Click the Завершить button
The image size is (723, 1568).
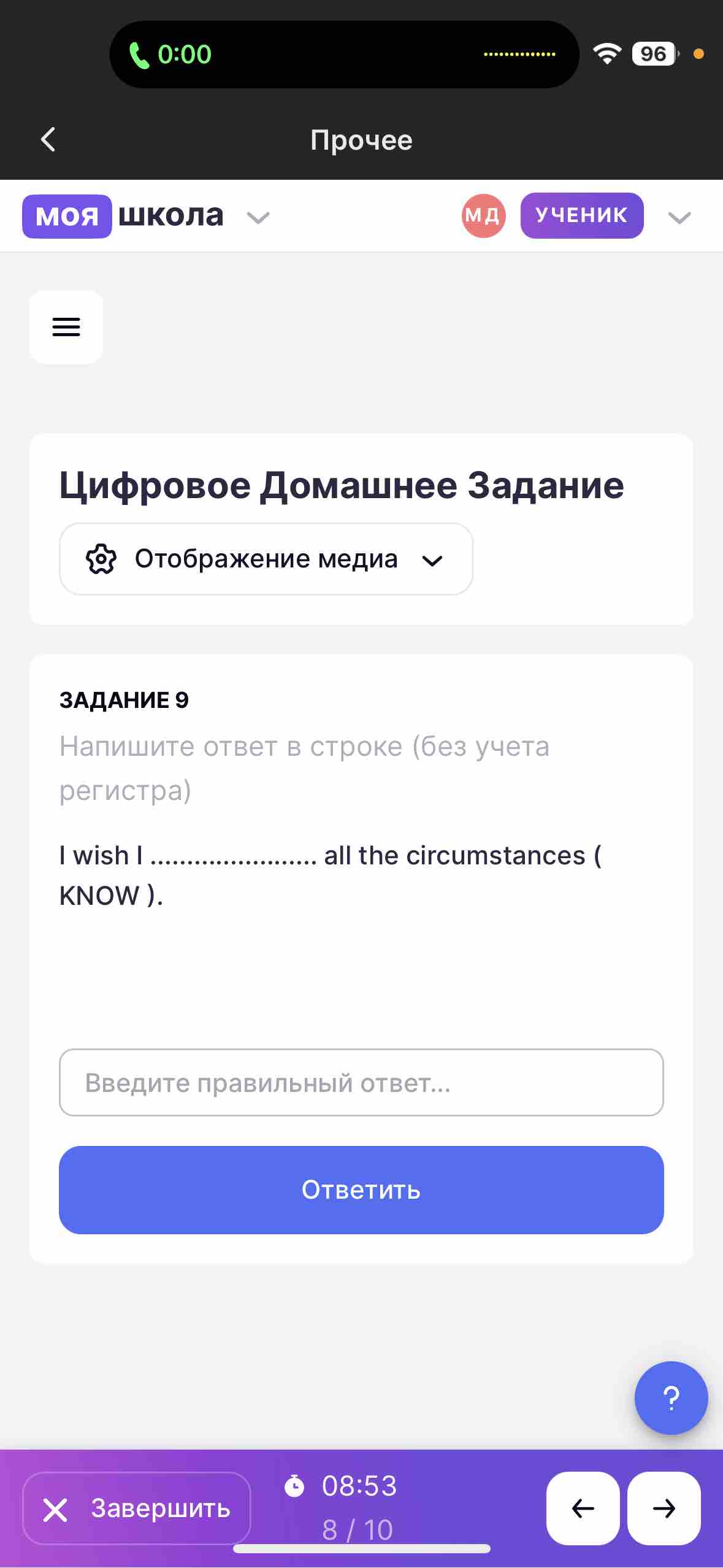click(137, 1508)
